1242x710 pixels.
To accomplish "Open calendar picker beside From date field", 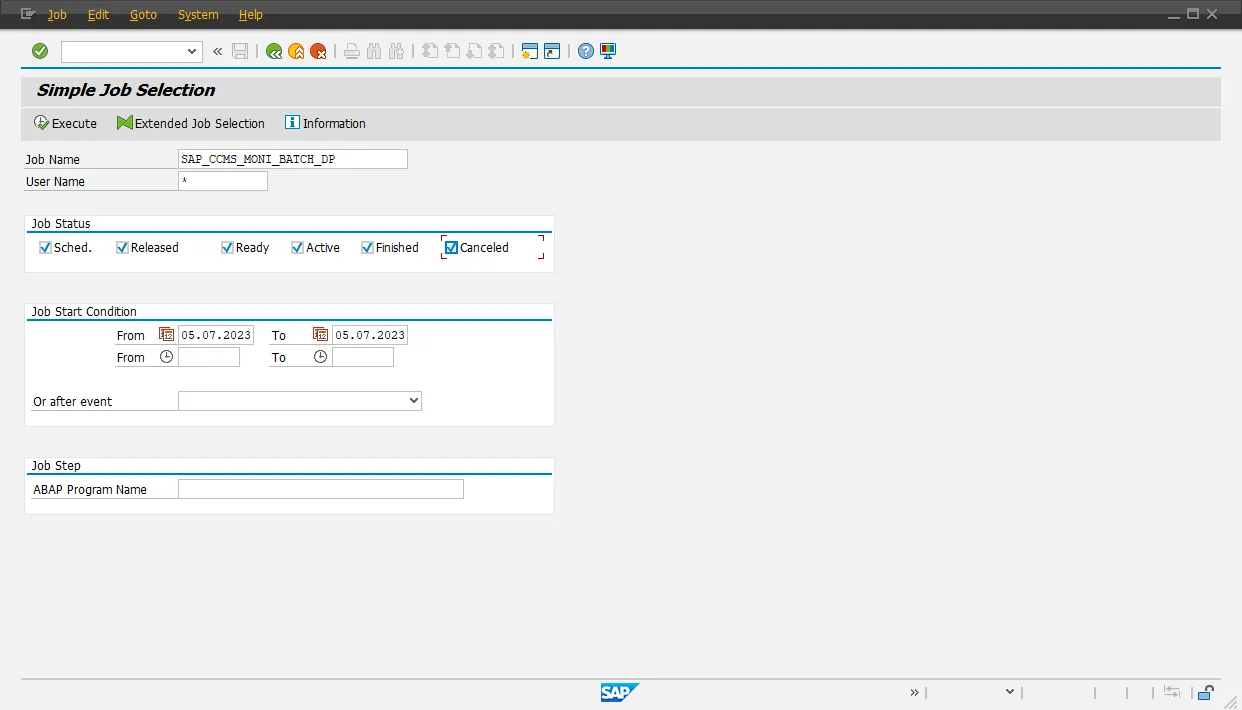I will click(x=167, y=335).
